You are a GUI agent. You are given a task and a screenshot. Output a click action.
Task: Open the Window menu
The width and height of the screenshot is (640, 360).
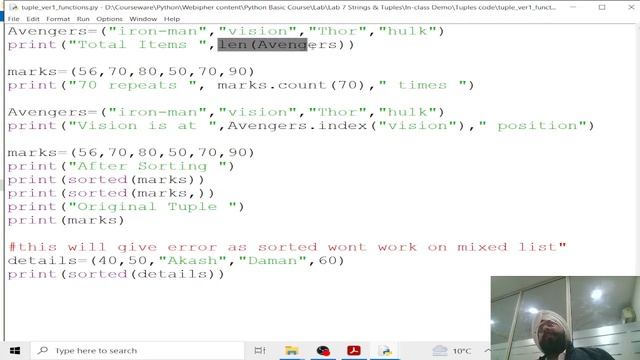[143, 19]
